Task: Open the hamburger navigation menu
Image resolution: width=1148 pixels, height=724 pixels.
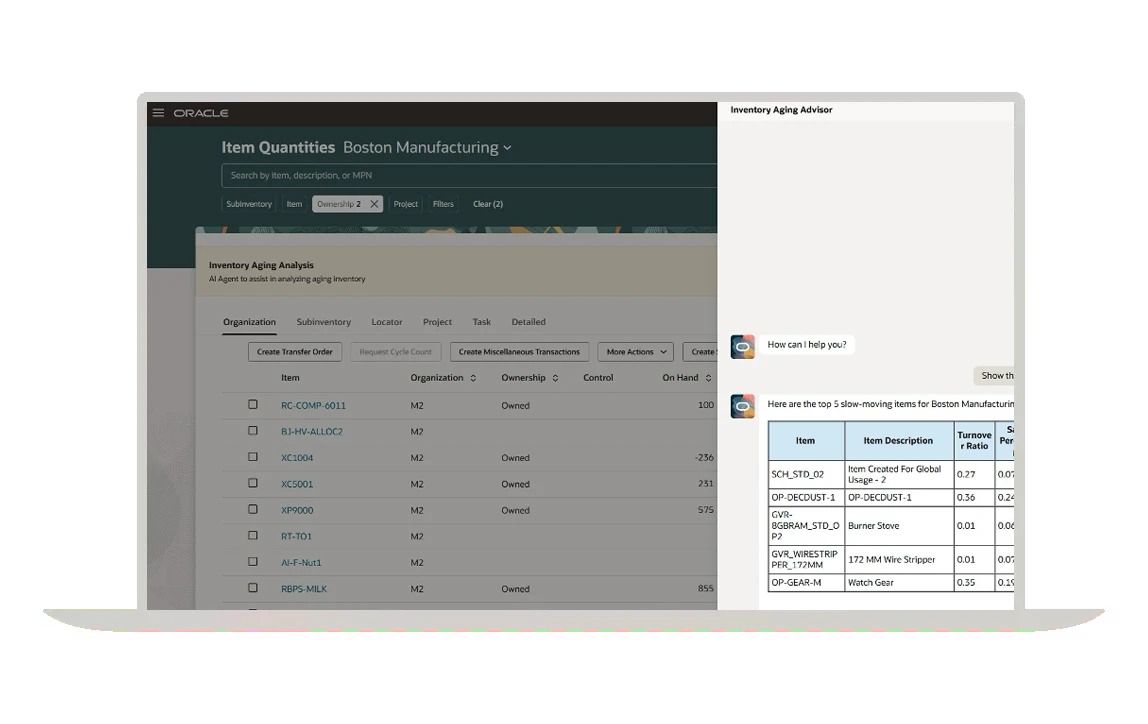Action: (x=158, y=113)
